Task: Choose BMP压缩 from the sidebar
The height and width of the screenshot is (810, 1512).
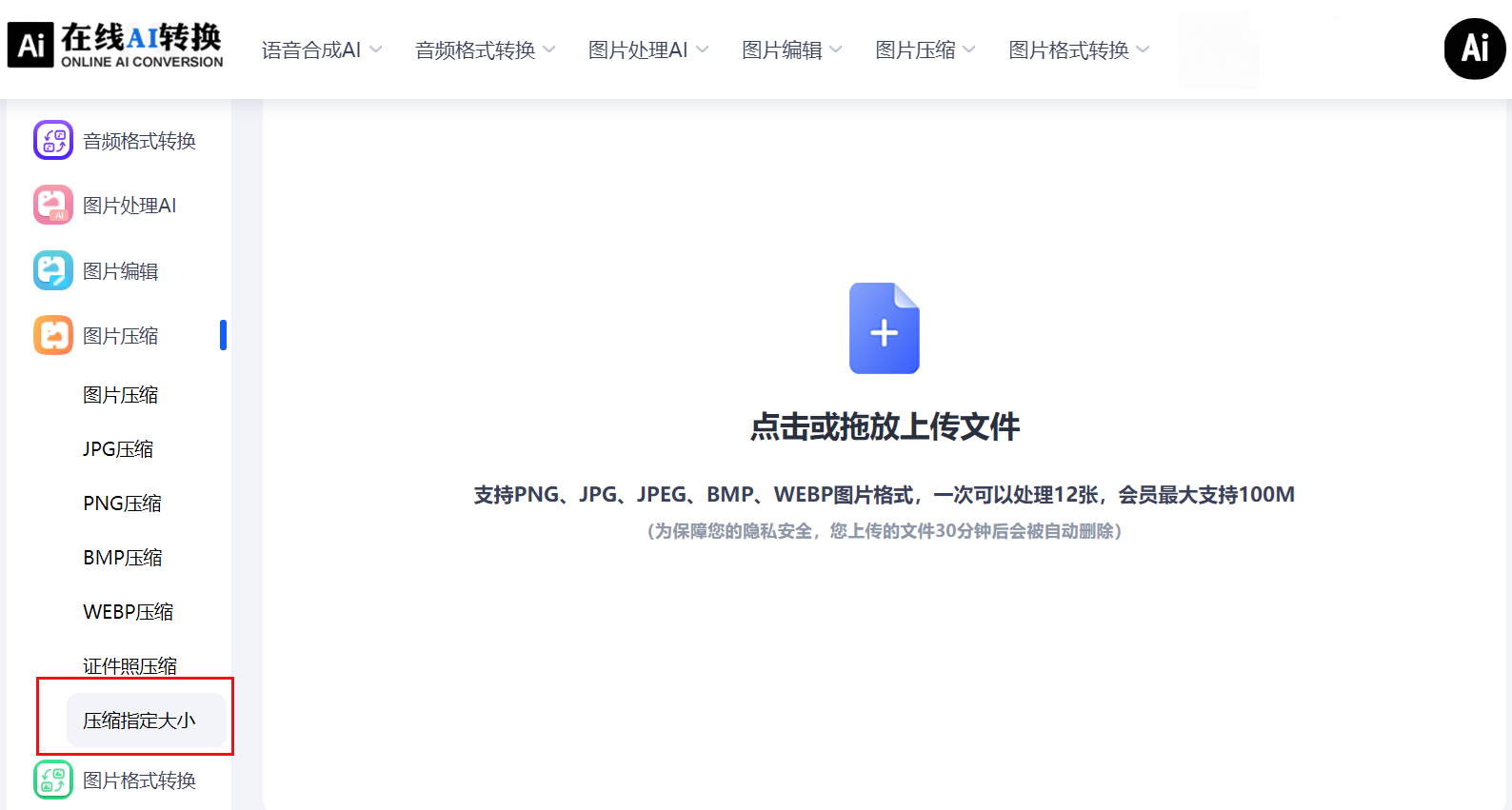Action: pos(122,557)
